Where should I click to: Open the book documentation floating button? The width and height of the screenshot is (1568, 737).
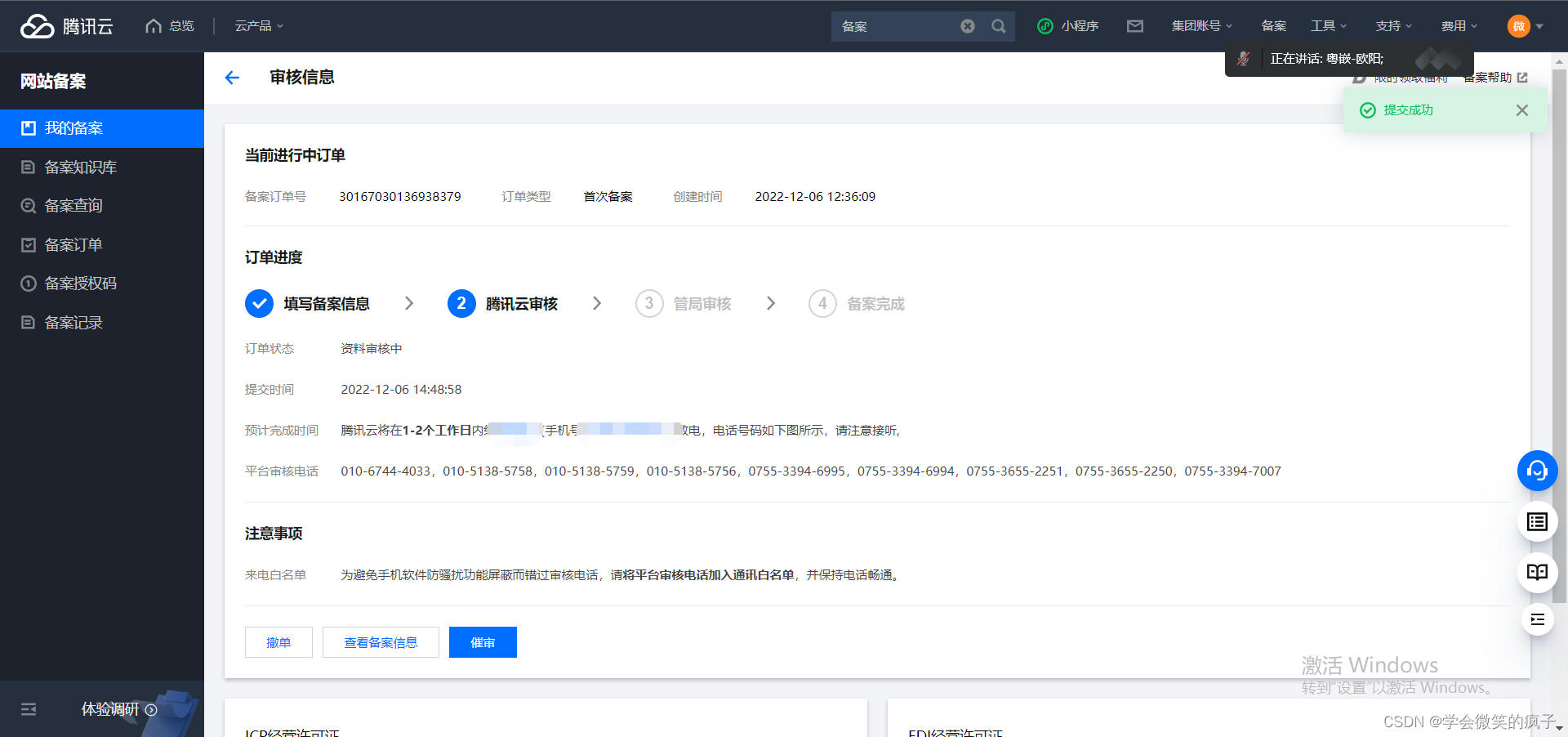(x=1537, y=572)
